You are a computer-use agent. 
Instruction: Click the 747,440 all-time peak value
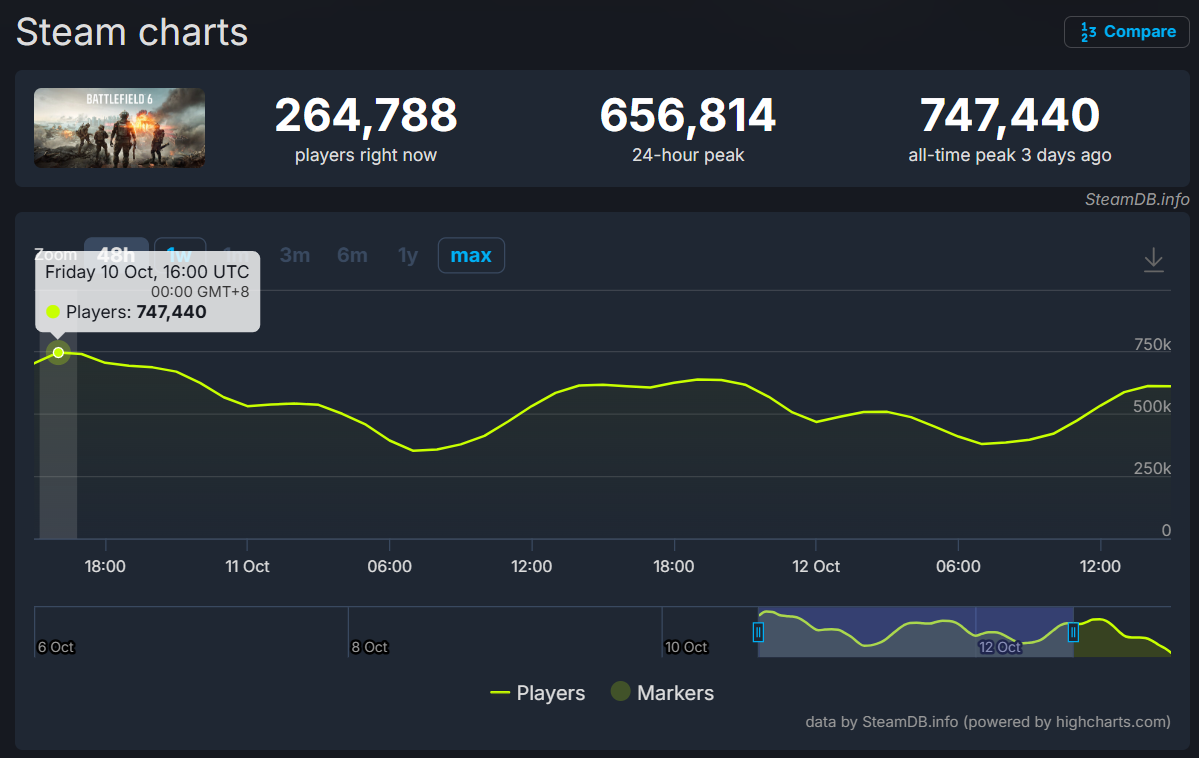coord(1009,115)
